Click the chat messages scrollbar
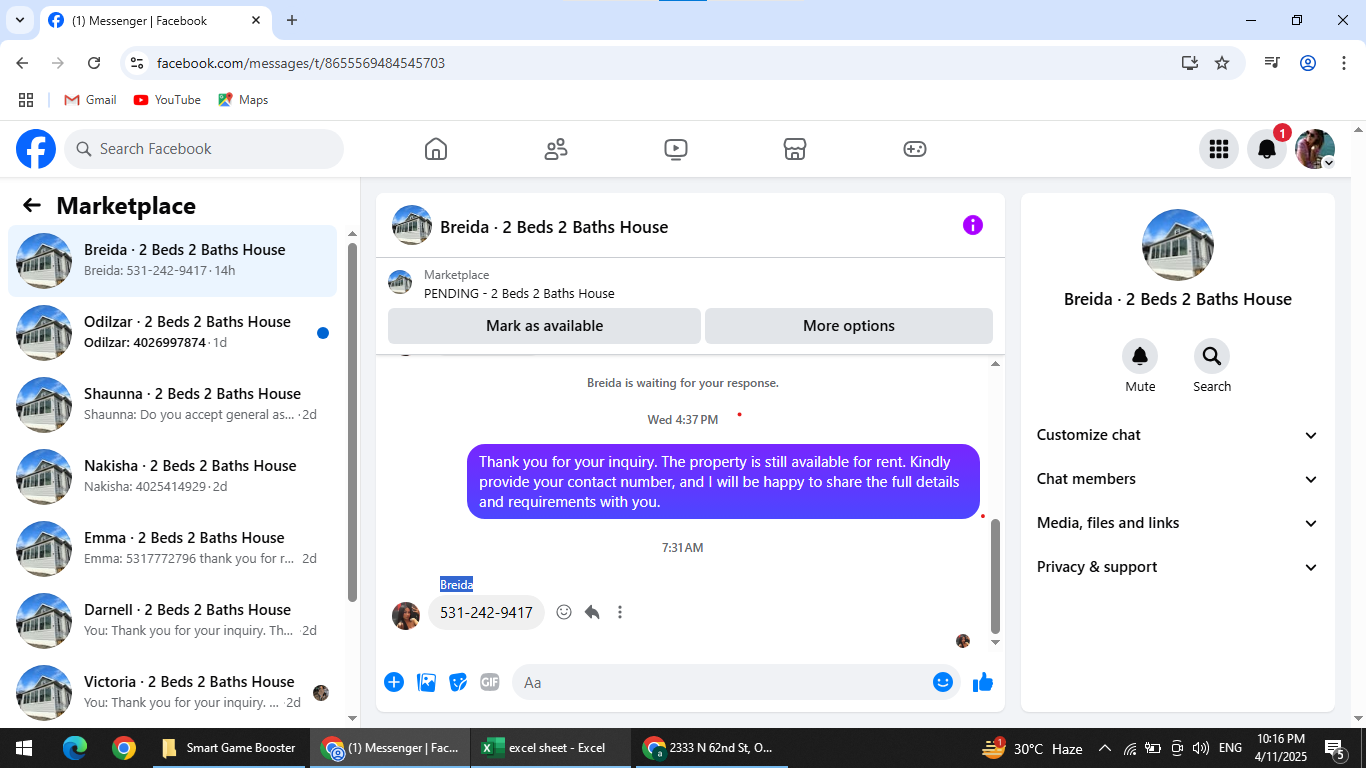Viewport: 1366px width, 768px height. coord(995,576)
